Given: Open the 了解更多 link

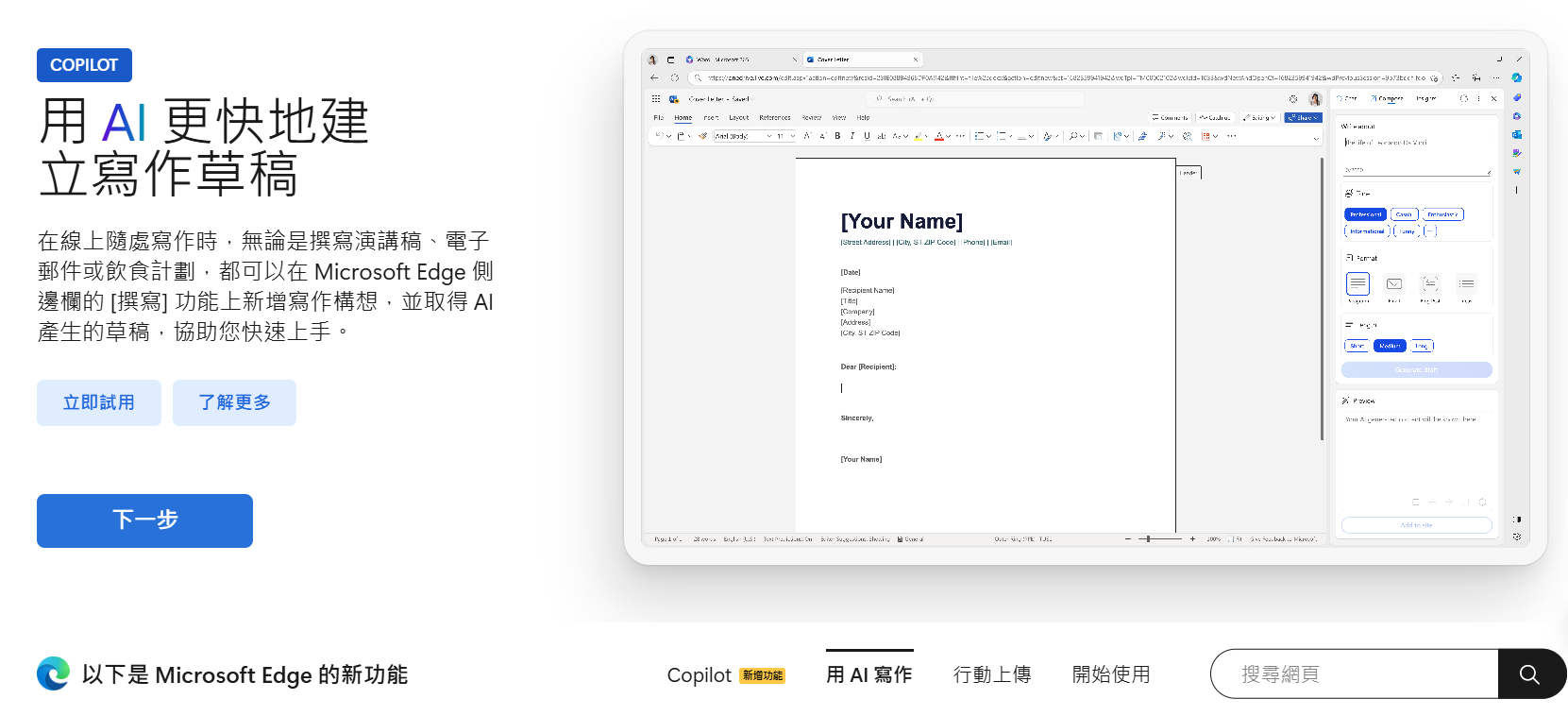Looking at the screenshot, I should [234, 402].
